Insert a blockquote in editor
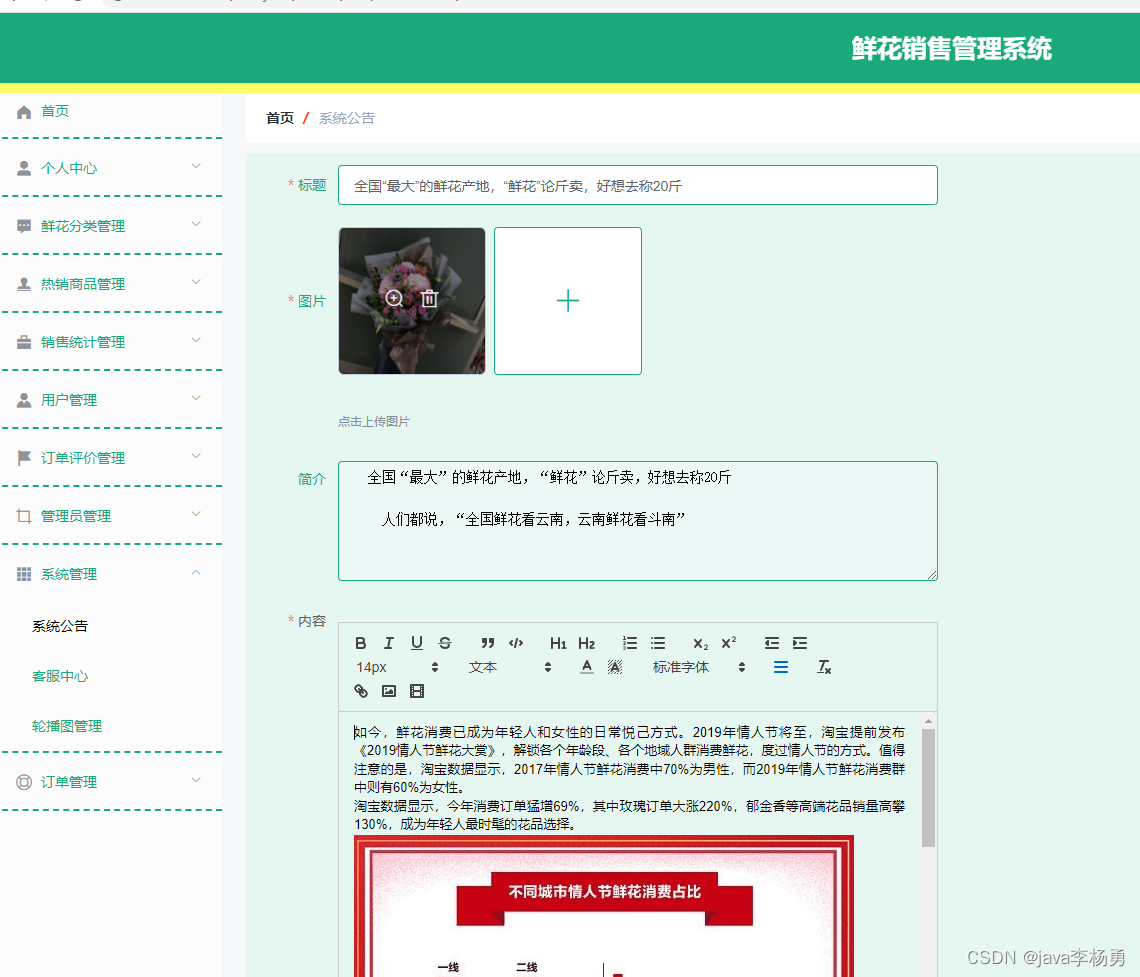The image size is (1140, 977). [488, 643]
